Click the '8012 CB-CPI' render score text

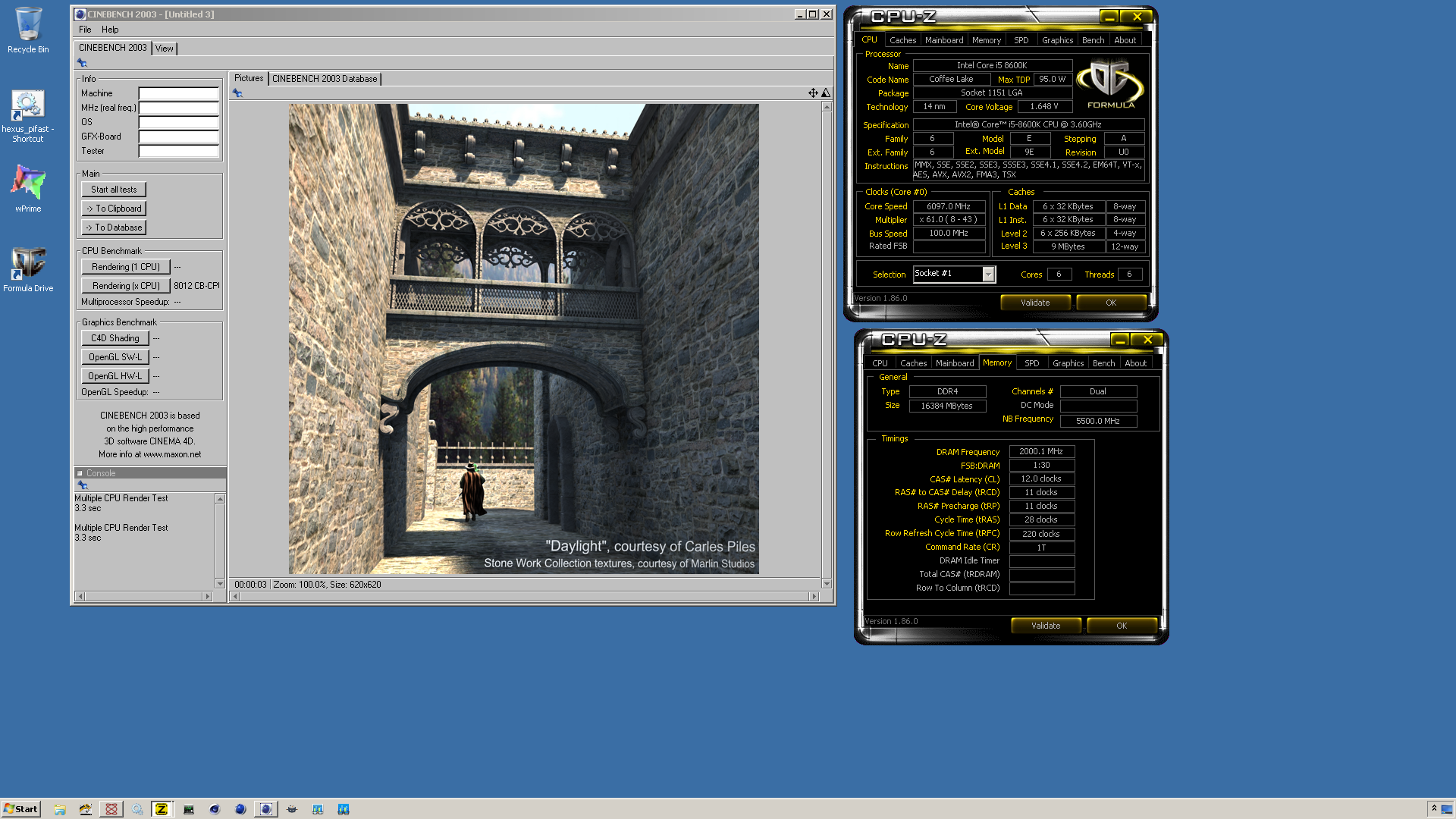196,286
